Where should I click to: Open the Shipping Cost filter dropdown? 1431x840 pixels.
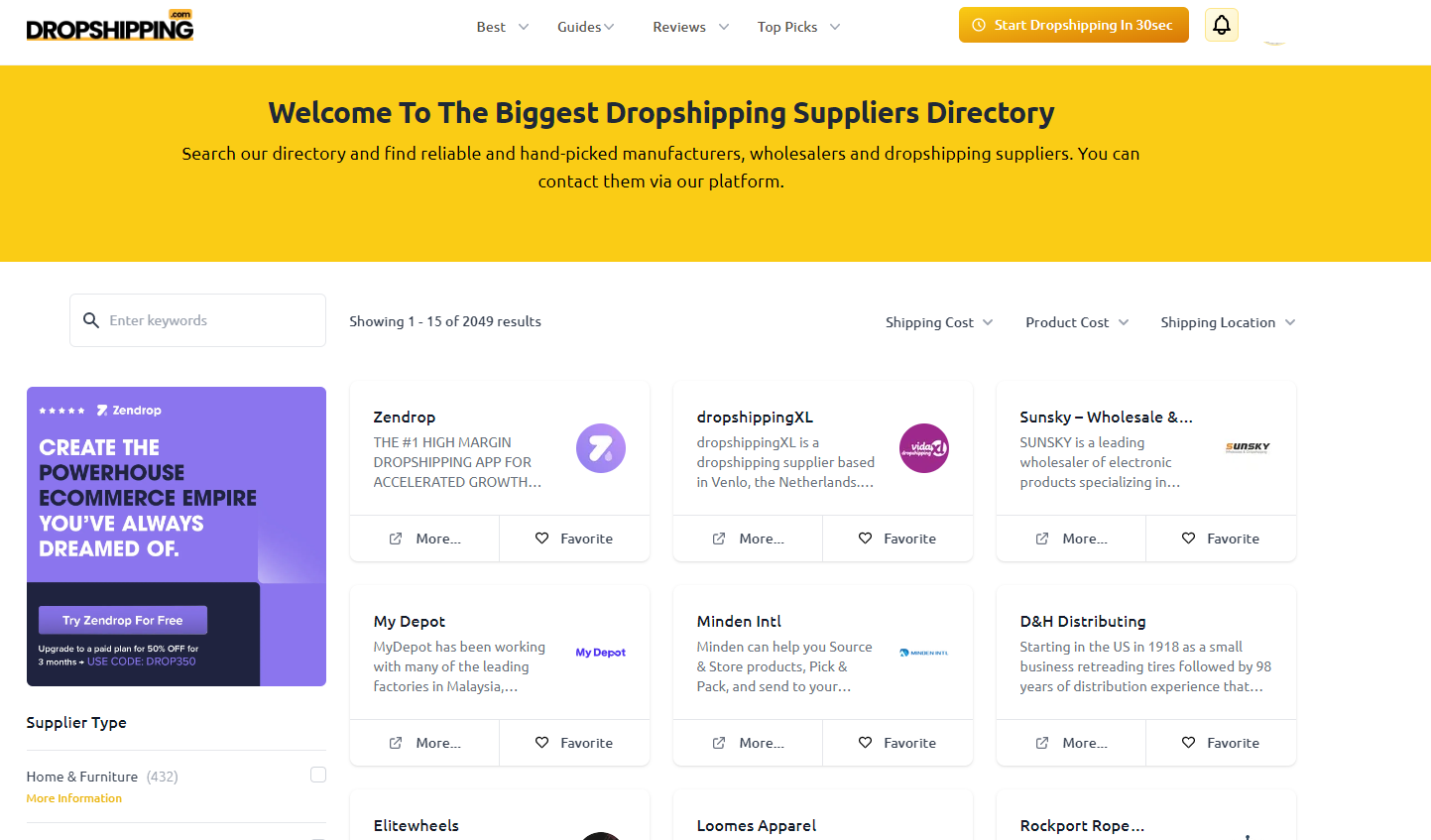[939, 322]
